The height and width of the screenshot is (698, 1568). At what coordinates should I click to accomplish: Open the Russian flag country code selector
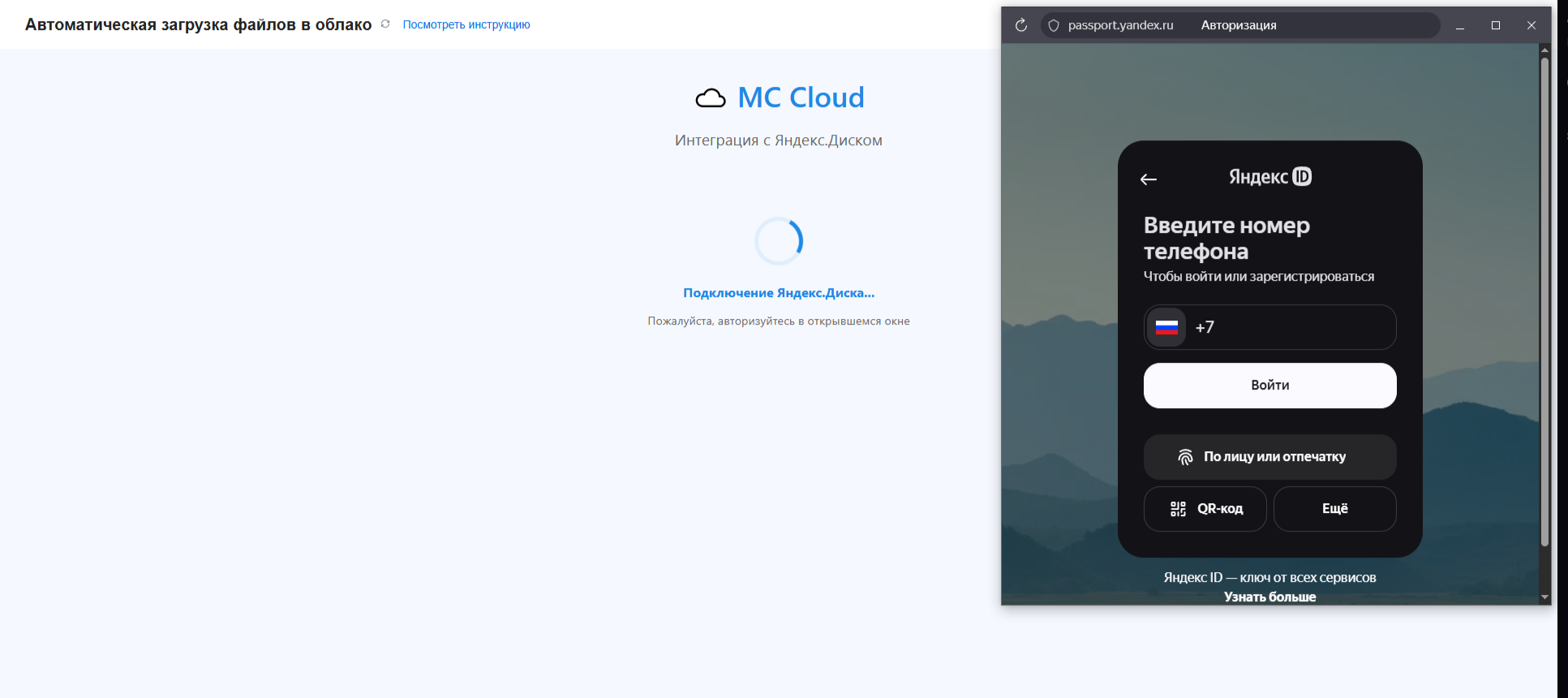click(1166, 327)
